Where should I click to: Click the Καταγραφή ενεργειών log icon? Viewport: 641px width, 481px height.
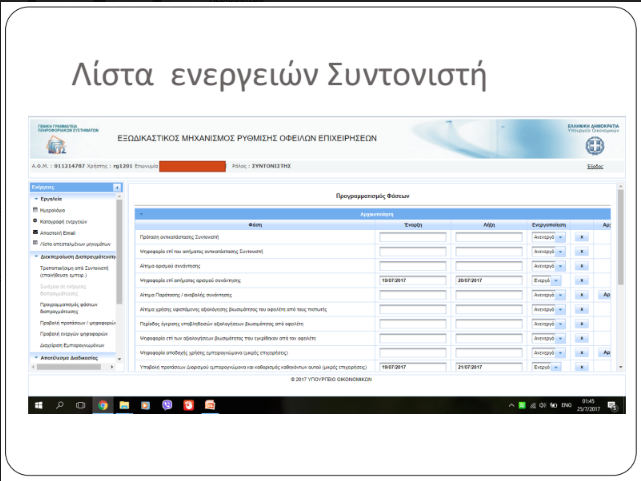[x=35, y=220]
